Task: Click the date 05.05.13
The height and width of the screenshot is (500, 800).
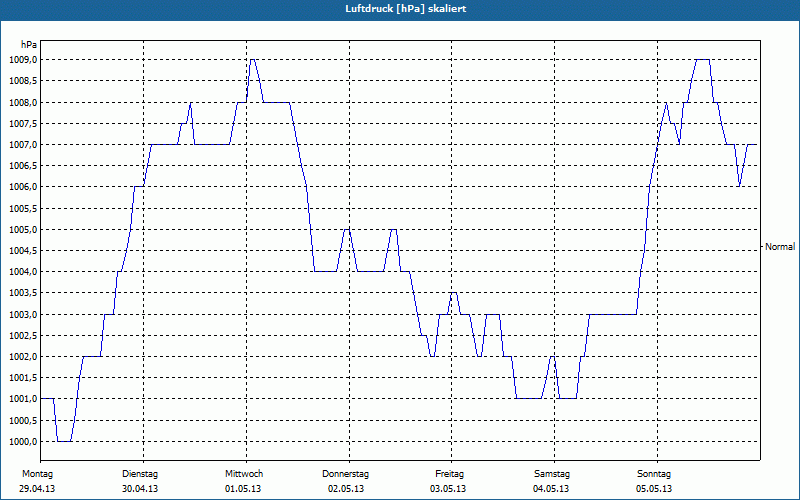Action: click(654, 489)
